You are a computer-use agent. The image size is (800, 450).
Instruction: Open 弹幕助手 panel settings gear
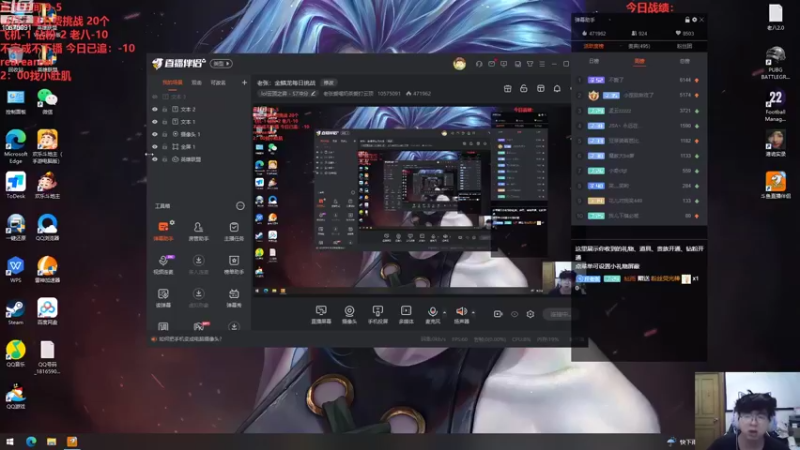pos(694,19)
